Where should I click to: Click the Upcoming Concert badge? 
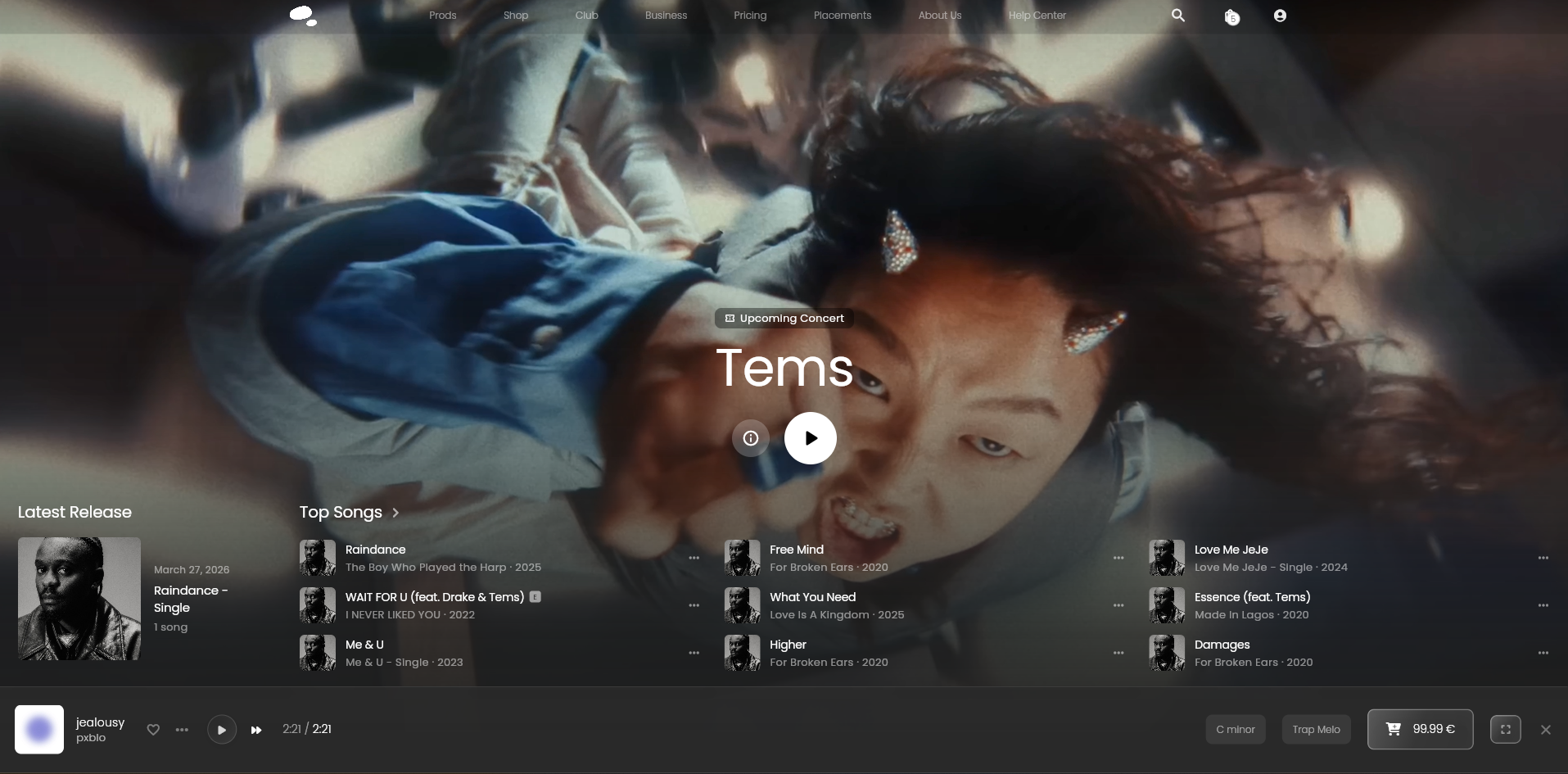coord(784,319)
